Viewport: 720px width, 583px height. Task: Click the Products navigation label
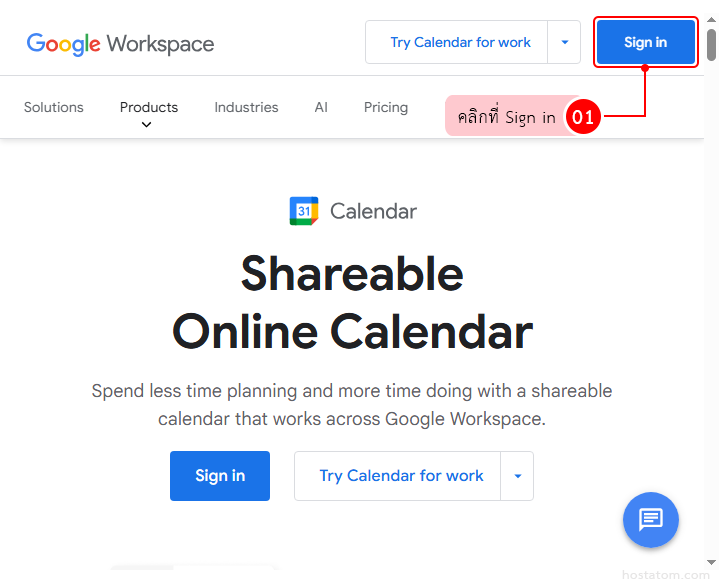pos(149,107)
